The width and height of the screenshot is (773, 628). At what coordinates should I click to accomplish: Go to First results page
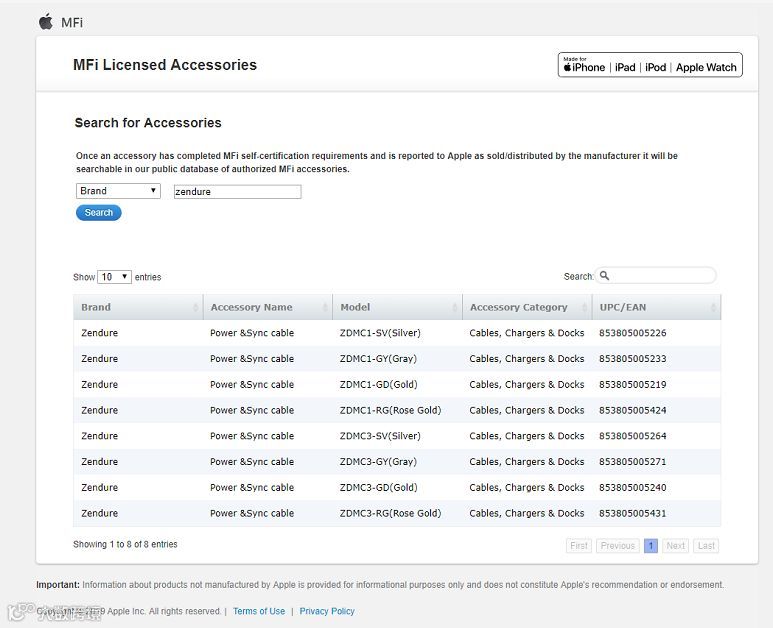click(x=579, y=546)
